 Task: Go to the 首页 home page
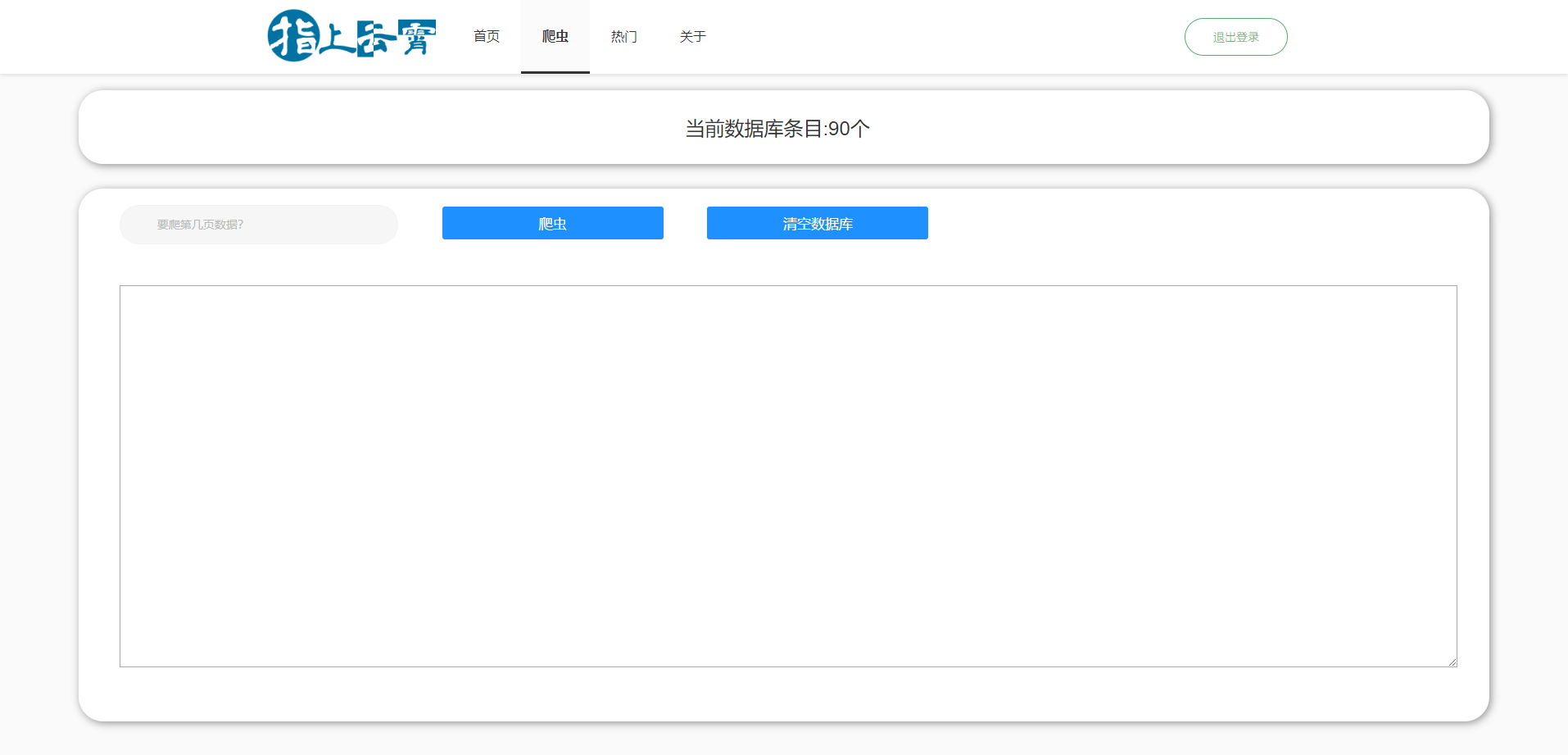click(x=487, y=36)
